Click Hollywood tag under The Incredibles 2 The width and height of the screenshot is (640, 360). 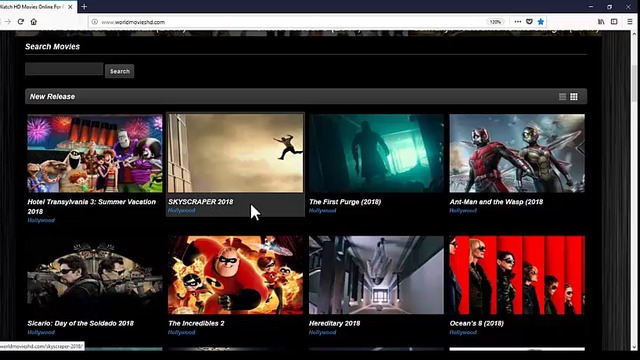tap(182, 332)
